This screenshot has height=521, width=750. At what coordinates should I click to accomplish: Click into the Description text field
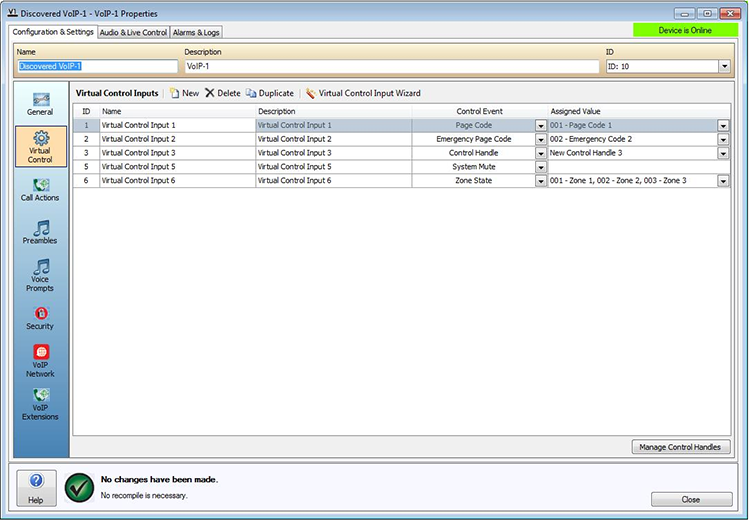click(x=390, y=67)
